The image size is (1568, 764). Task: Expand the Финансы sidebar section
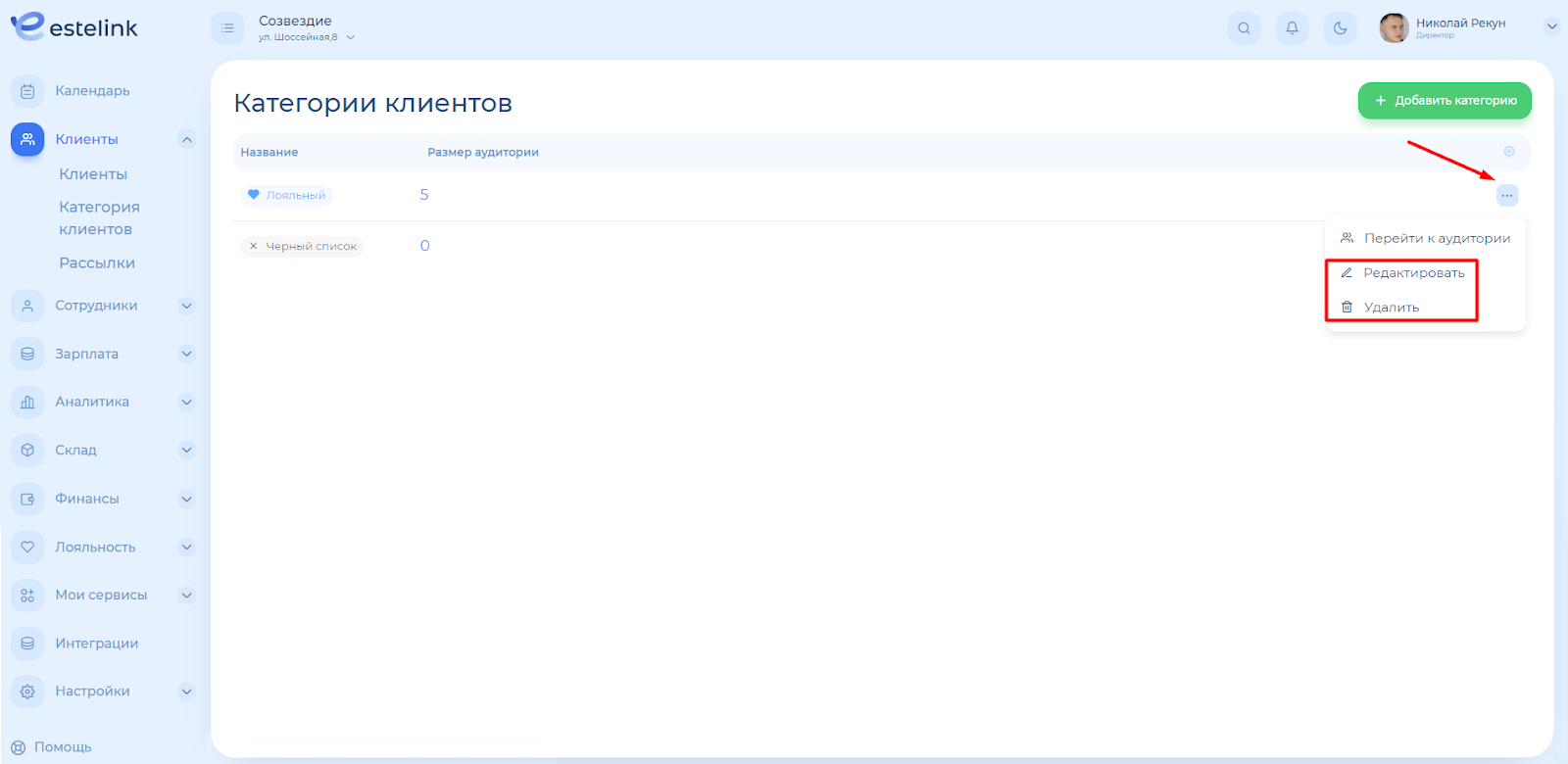click(186, 499)
